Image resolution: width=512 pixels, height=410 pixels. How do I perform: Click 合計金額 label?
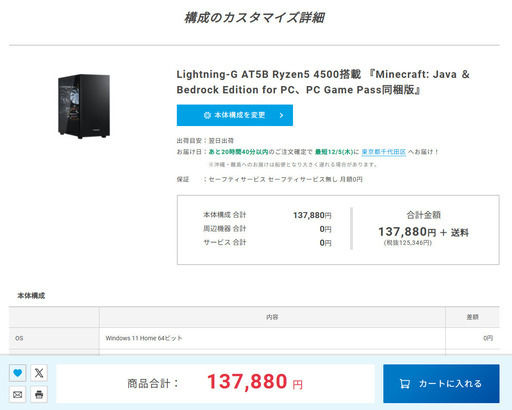[x=424, y=215]
